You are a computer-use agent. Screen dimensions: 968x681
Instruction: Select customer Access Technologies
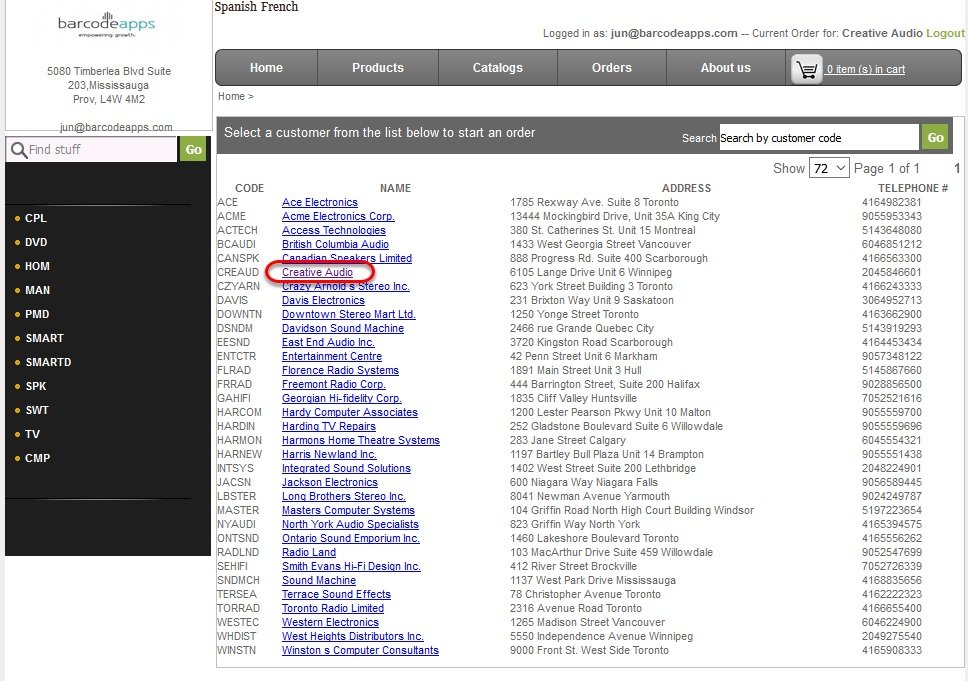[334, 230]
